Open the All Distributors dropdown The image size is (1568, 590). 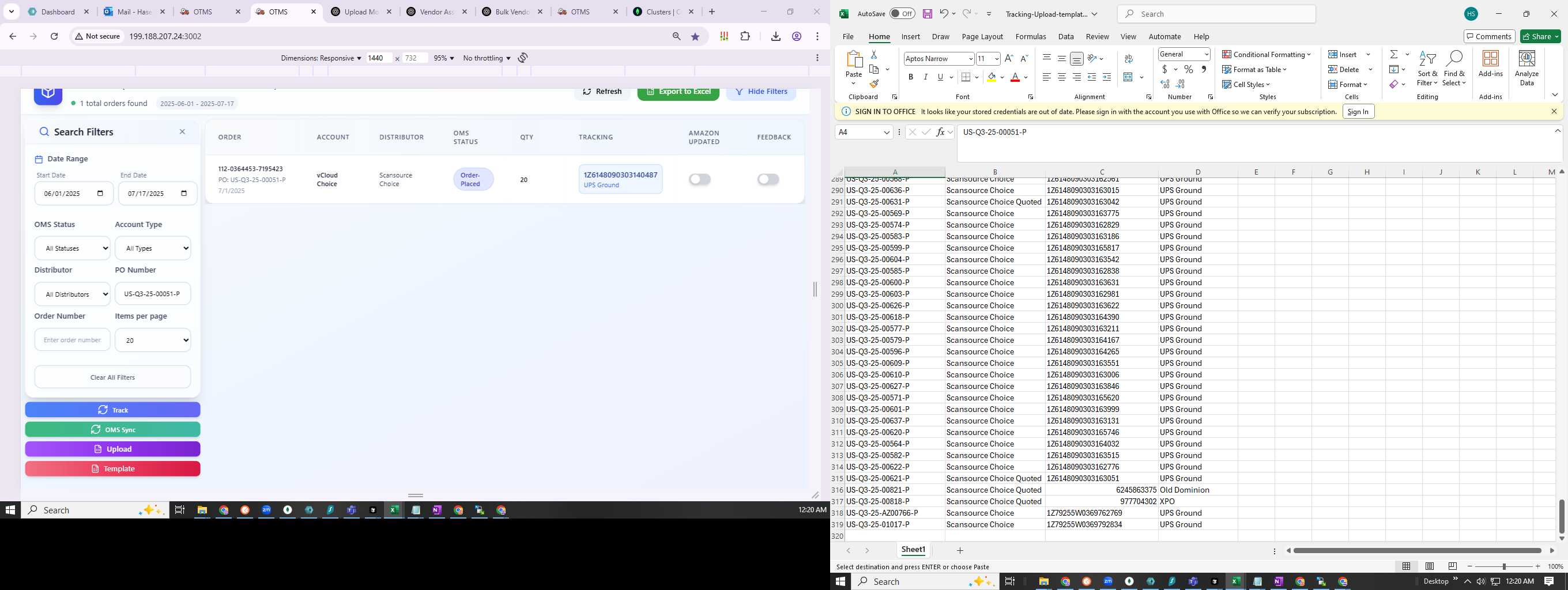pyautogui.click(x=73, y=294)
